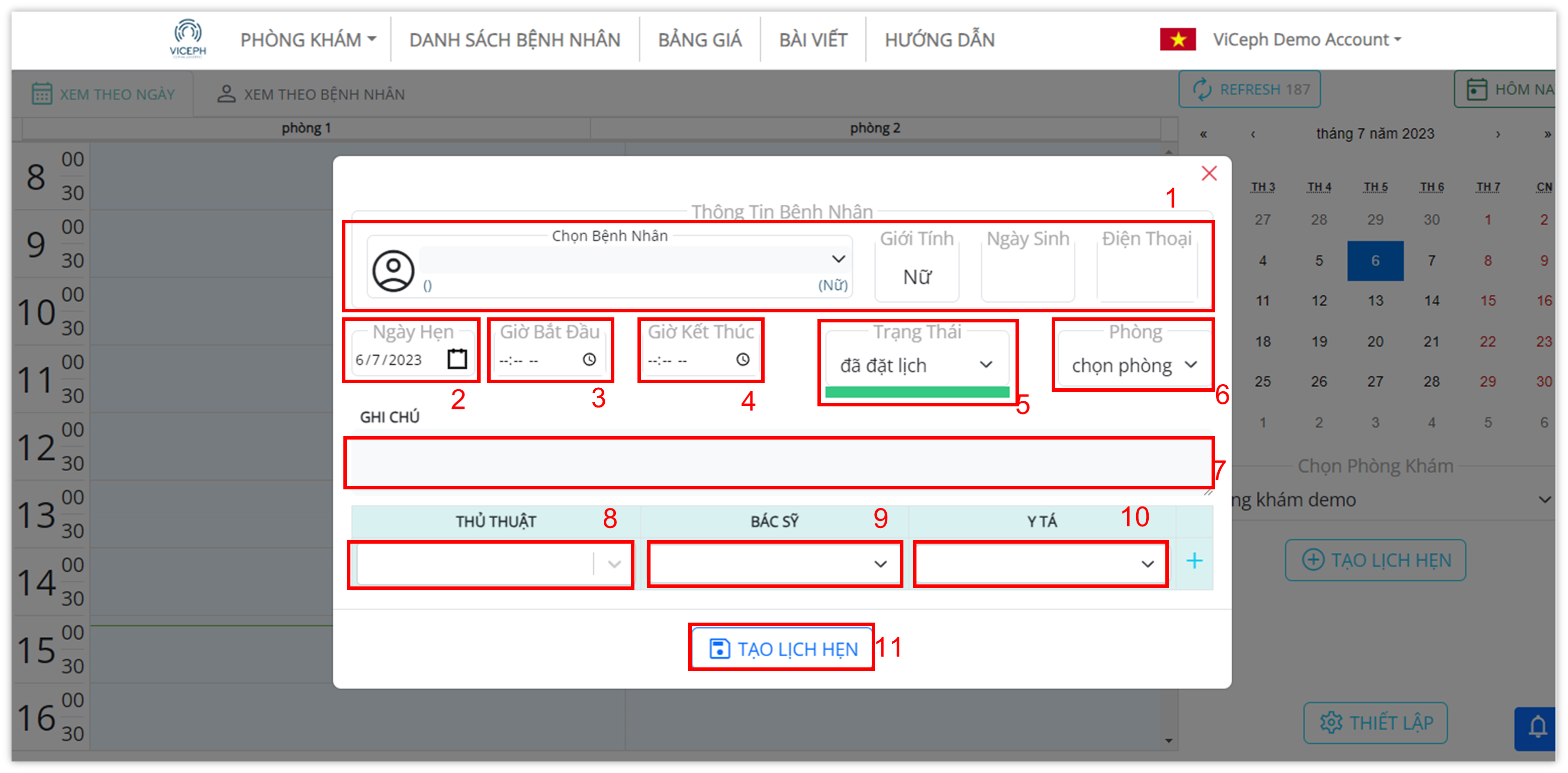Screen dimensions: 1568x773
Task: Click the phòng 1 column header
Action: coord(306,129)
